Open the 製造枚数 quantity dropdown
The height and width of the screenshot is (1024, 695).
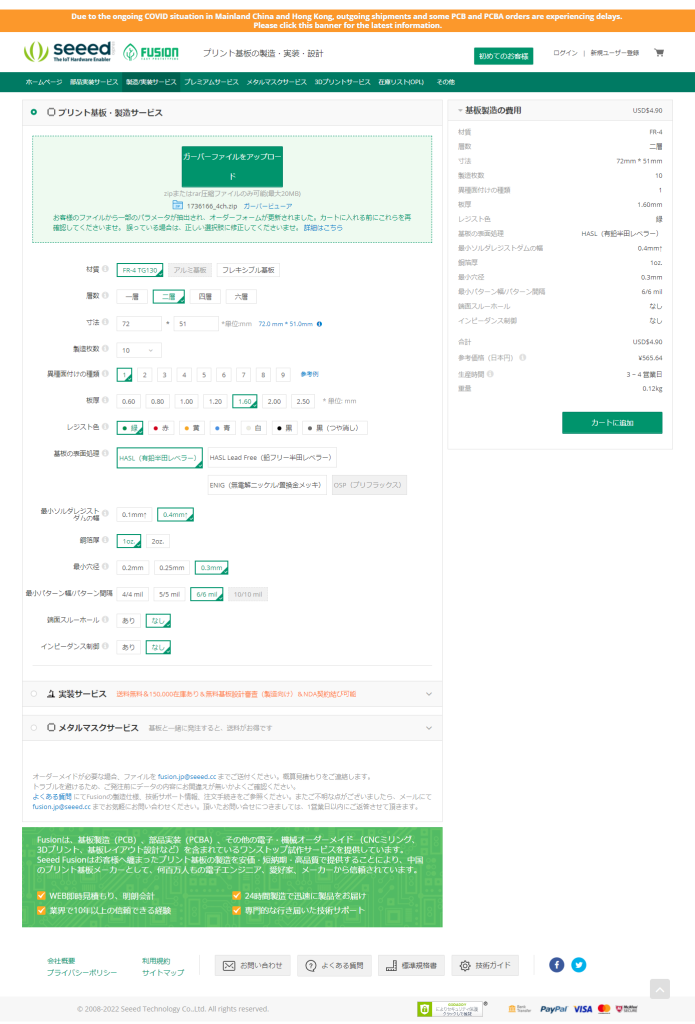click(139, 350)
